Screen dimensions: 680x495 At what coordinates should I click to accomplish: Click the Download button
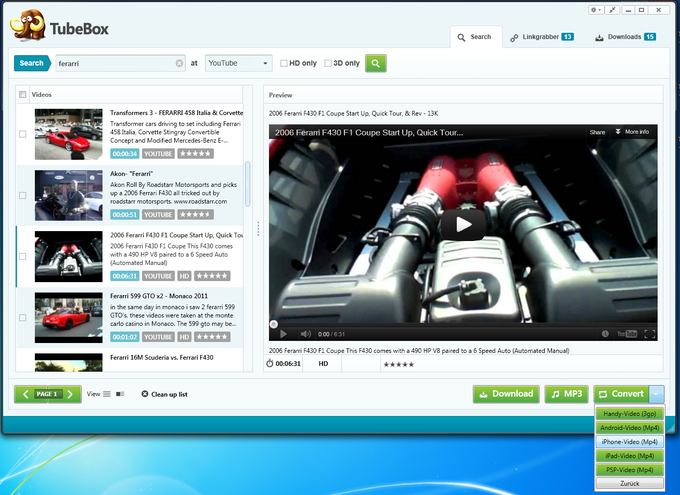pos(506,394)
